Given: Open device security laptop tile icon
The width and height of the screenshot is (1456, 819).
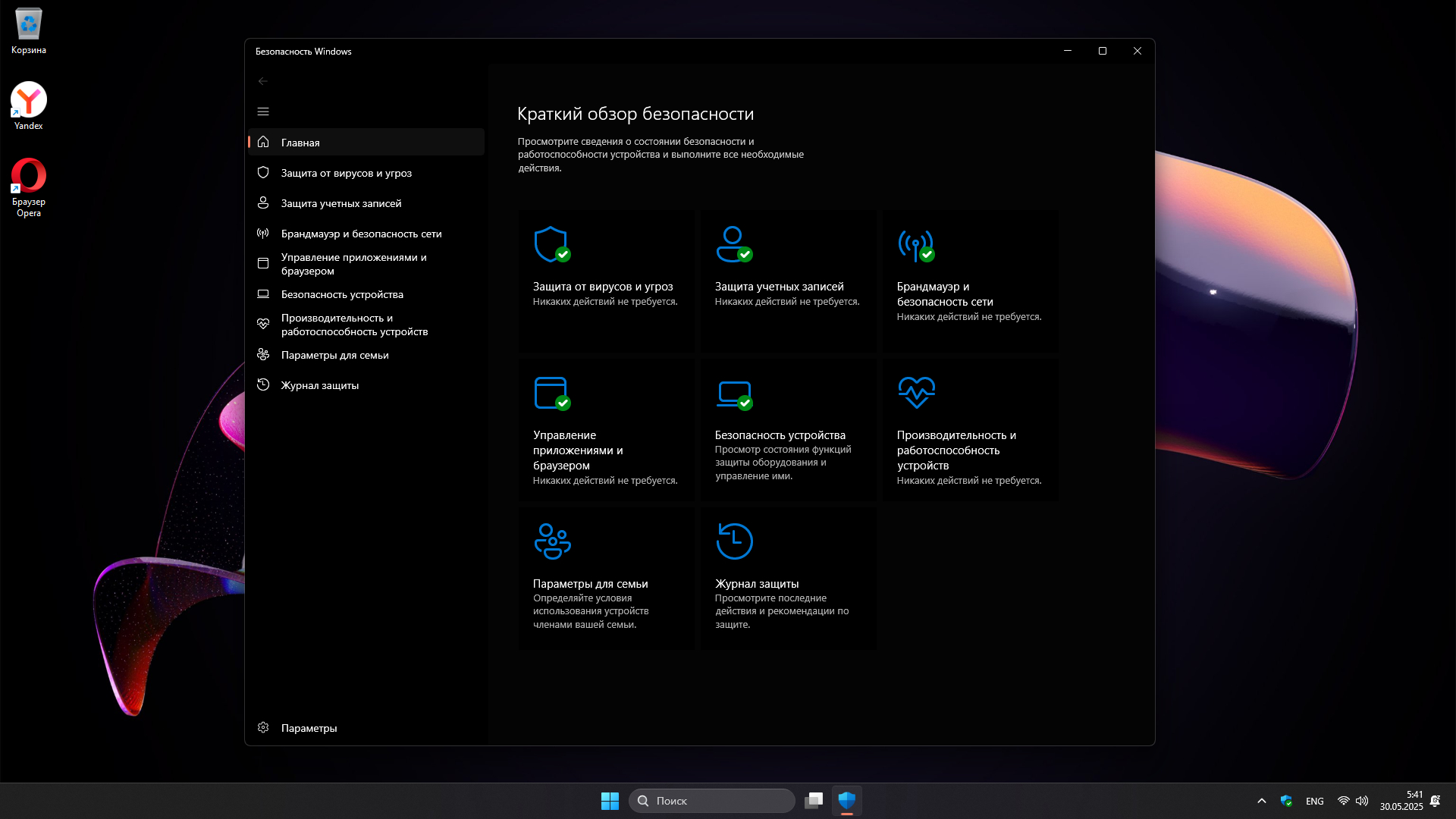Looking at the screenshot, I should 733,393.
